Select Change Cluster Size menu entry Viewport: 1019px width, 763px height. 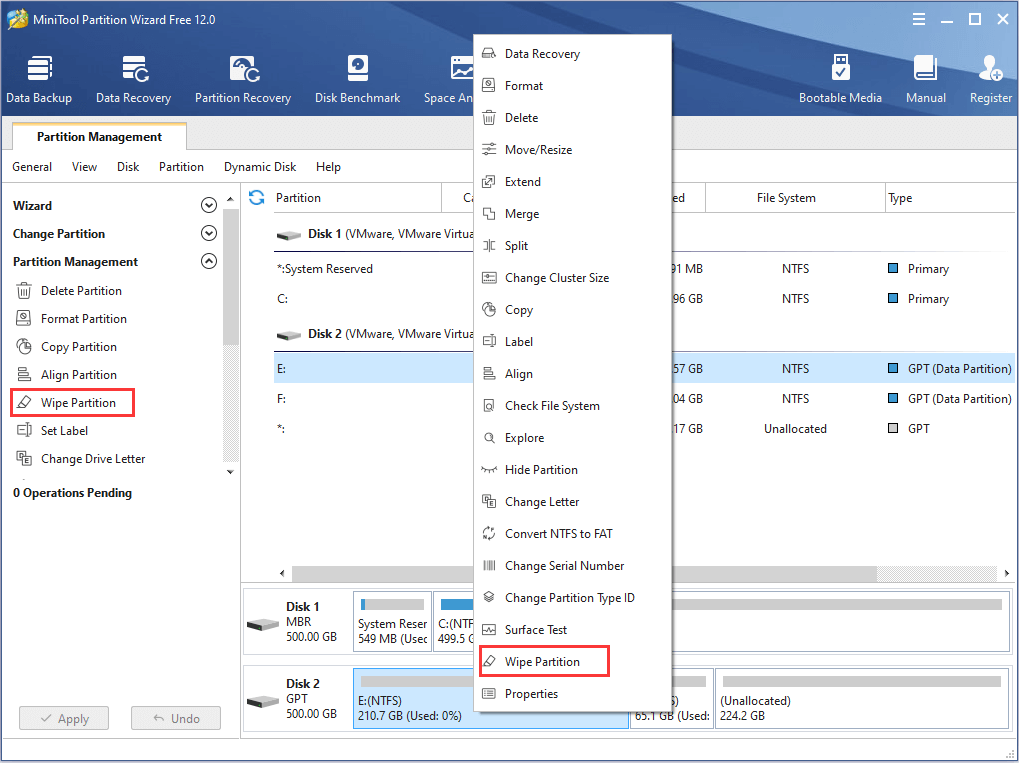click(572, 278)
